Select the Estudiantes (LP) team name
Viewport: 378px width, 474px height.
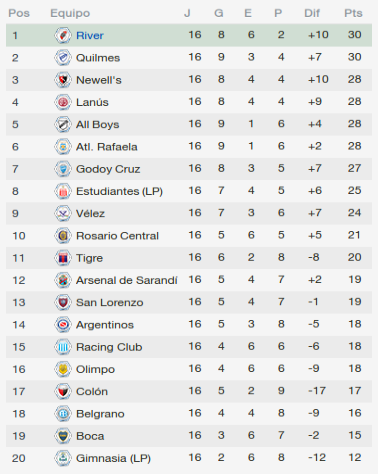[x=119, y=191]
